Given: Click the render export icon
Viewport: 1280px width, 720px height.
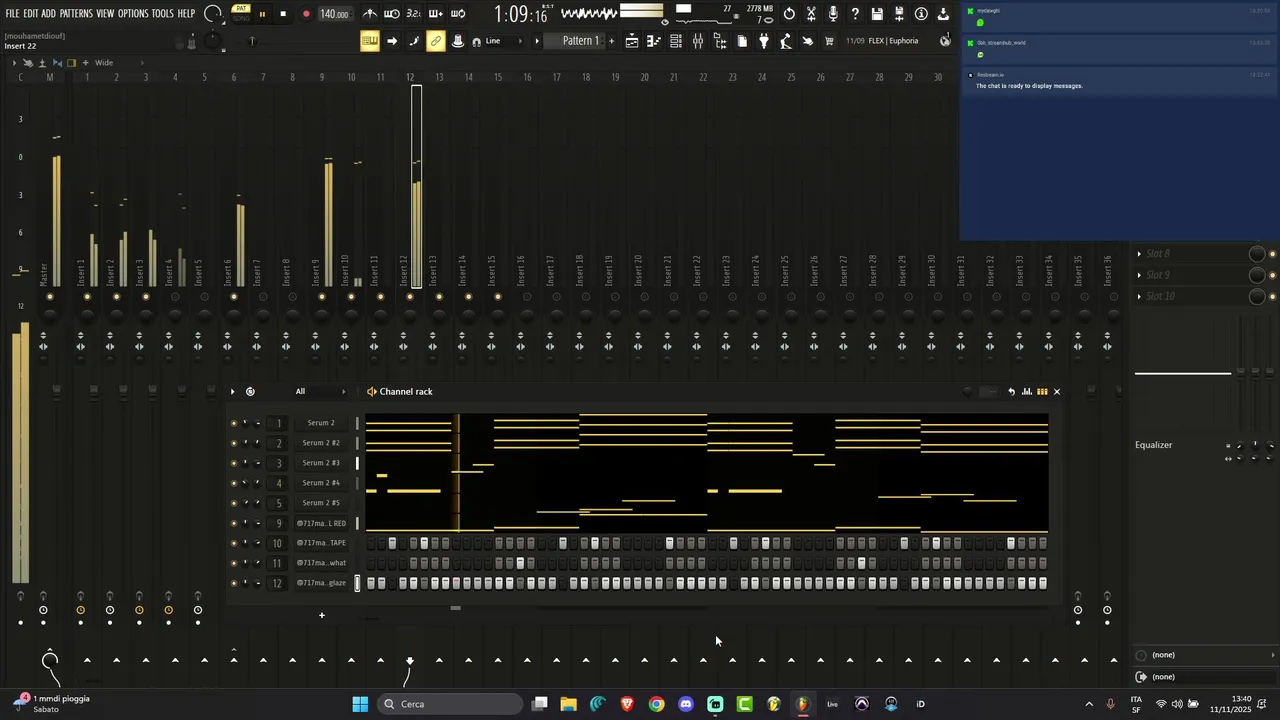Looking at the screenshot, I should 899,14.
